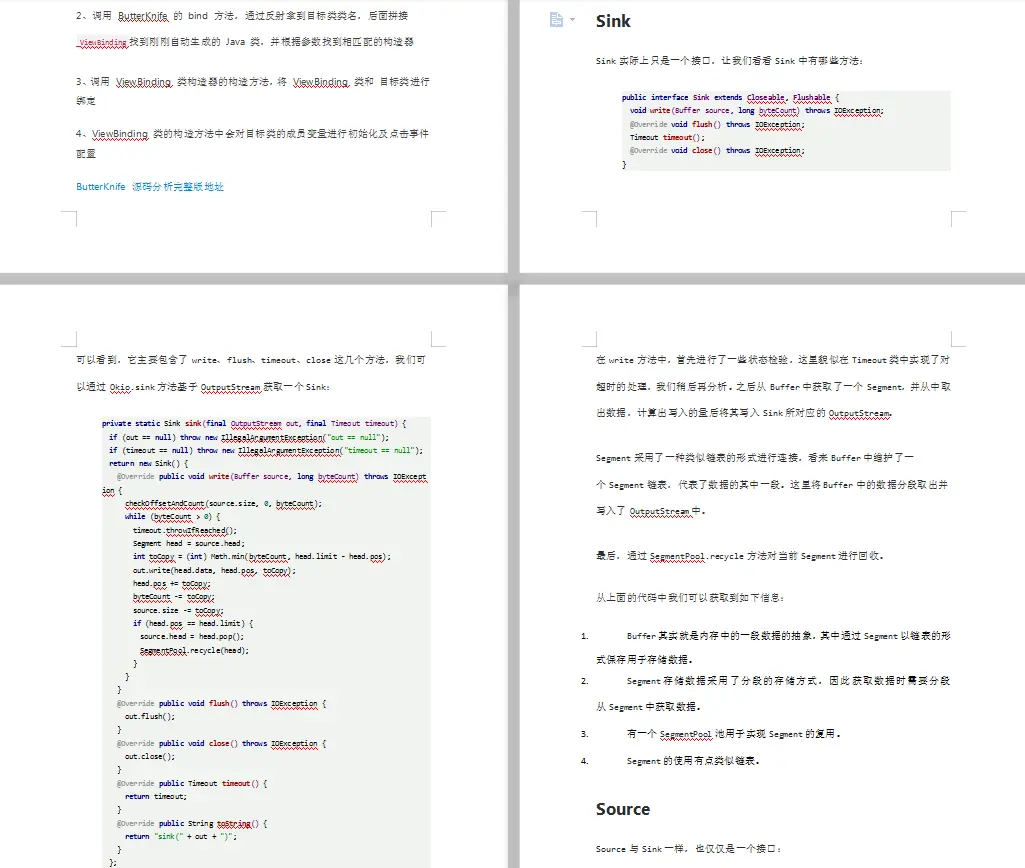Screen dimensions: 1025x868
Task: Click the line "Timeout timeout();"
Action: click(667, 137)
